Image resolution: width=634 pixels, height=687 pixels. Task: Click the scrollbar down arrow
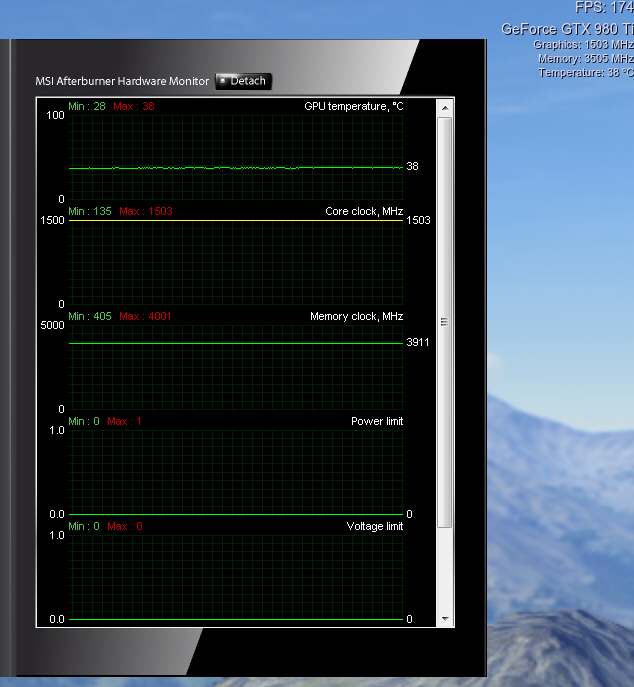click(x=445, y=619)
